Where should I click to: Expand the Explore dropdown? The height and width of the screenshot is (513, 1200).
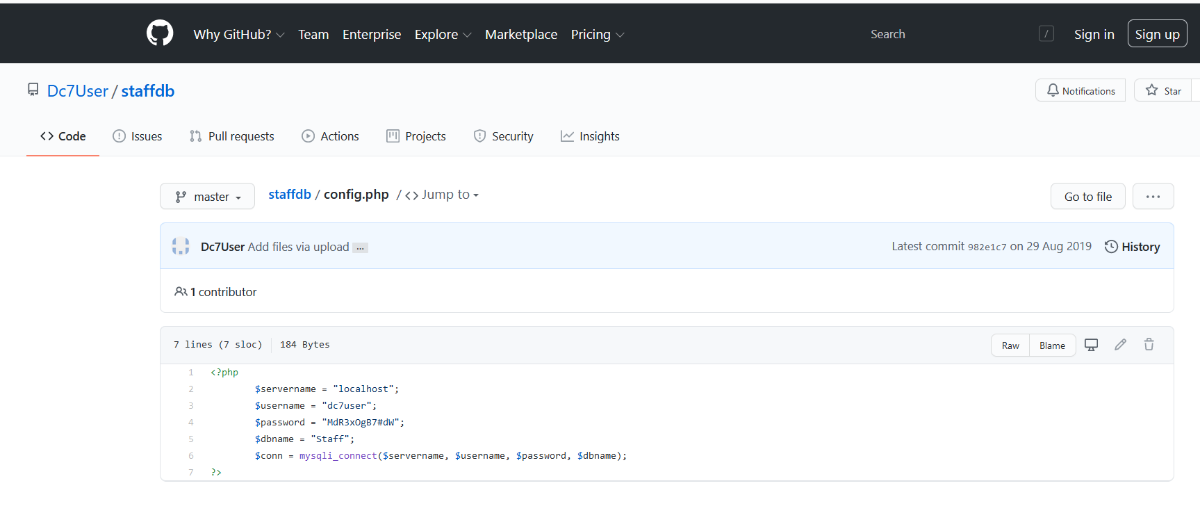[x=443, y=34]
